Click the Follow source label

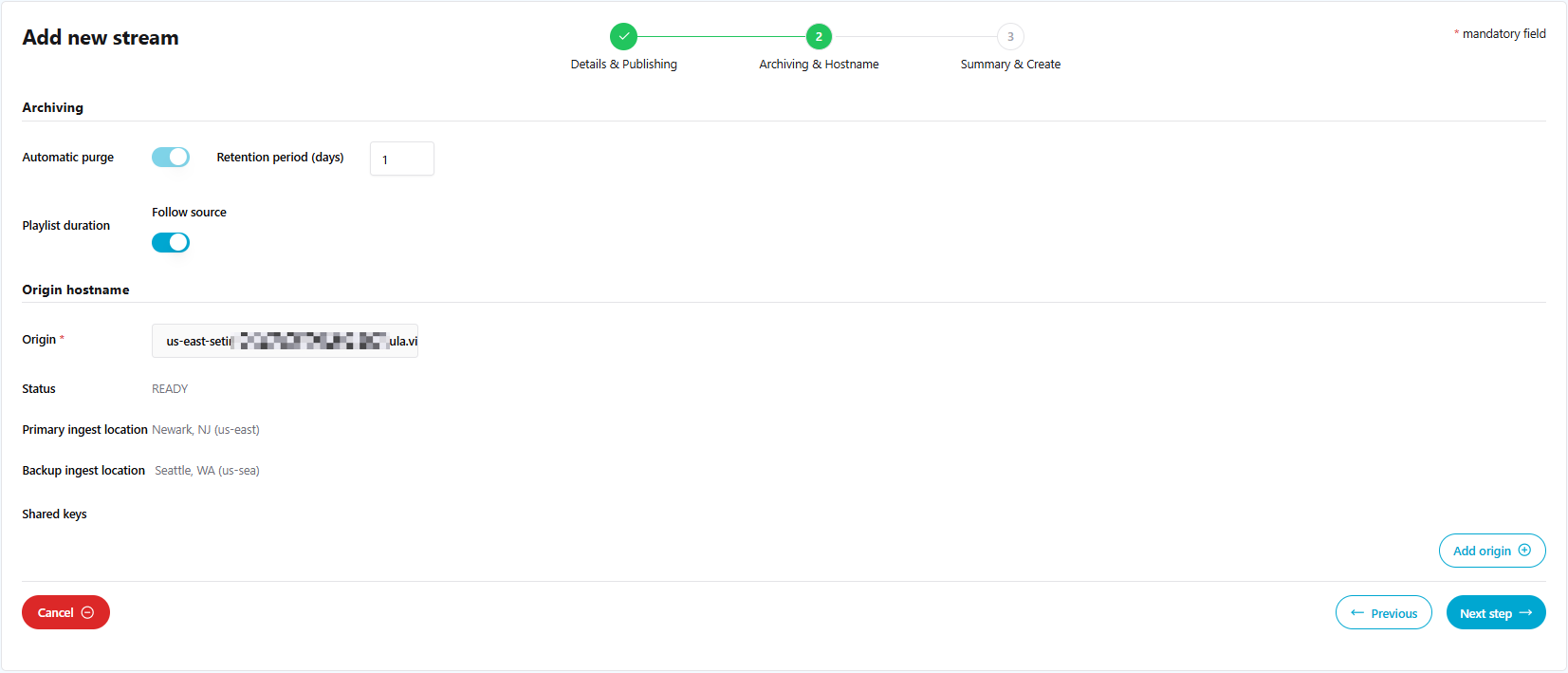[x=189, y=213]
